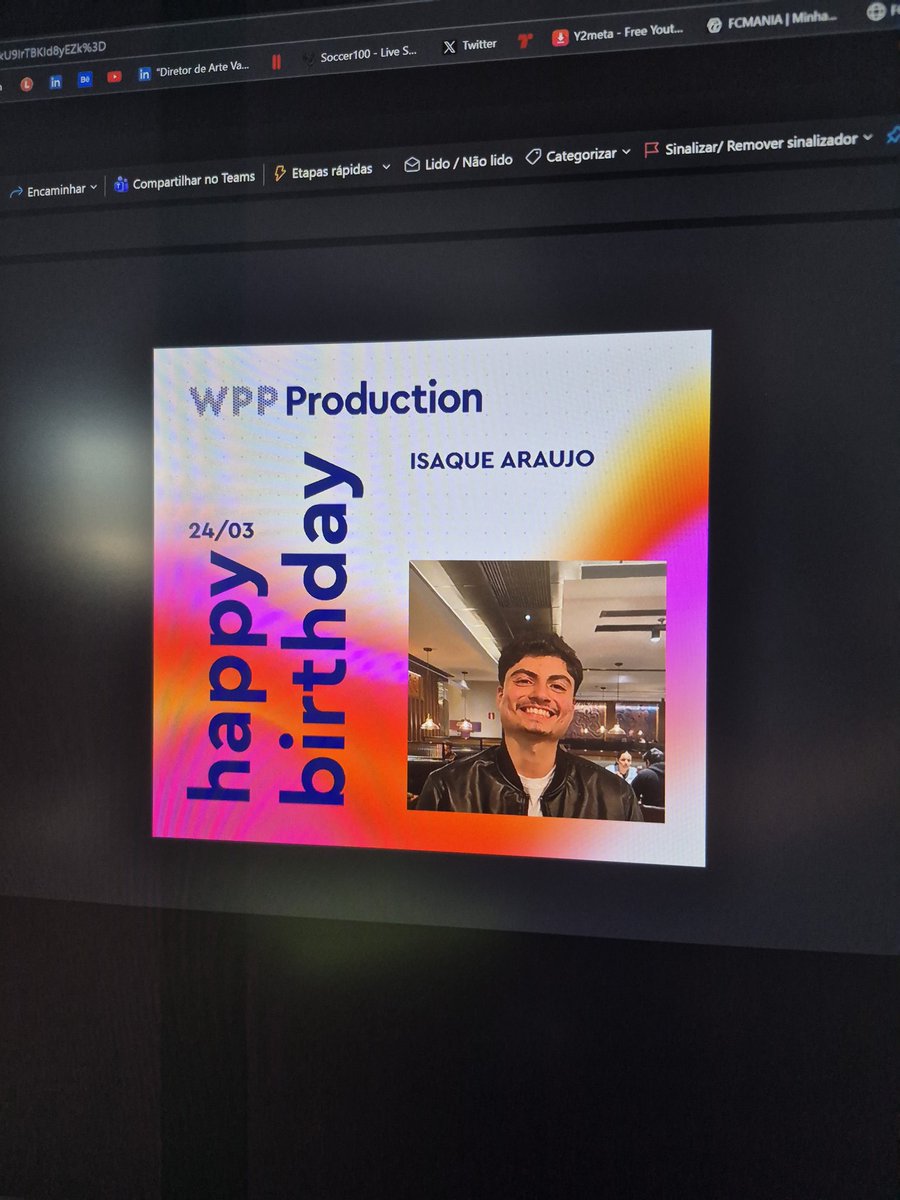900x1200 pixels.
Task: Open the Y2meta - Free Yout... bookmark
Action: pos(619,33)
